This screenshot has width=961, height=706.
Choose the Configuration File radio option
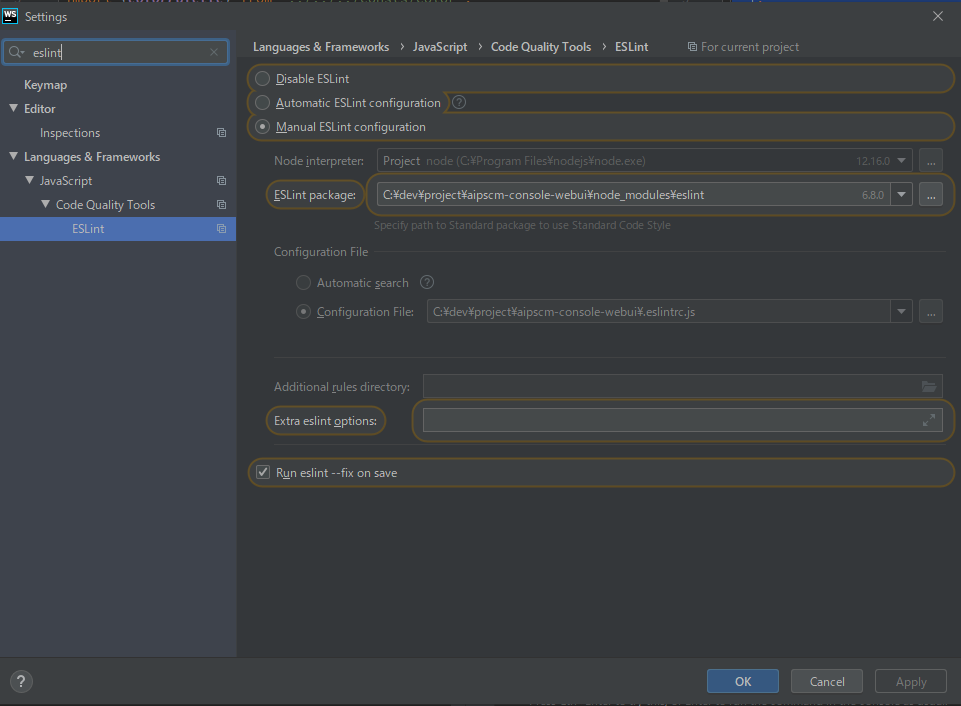303,311
